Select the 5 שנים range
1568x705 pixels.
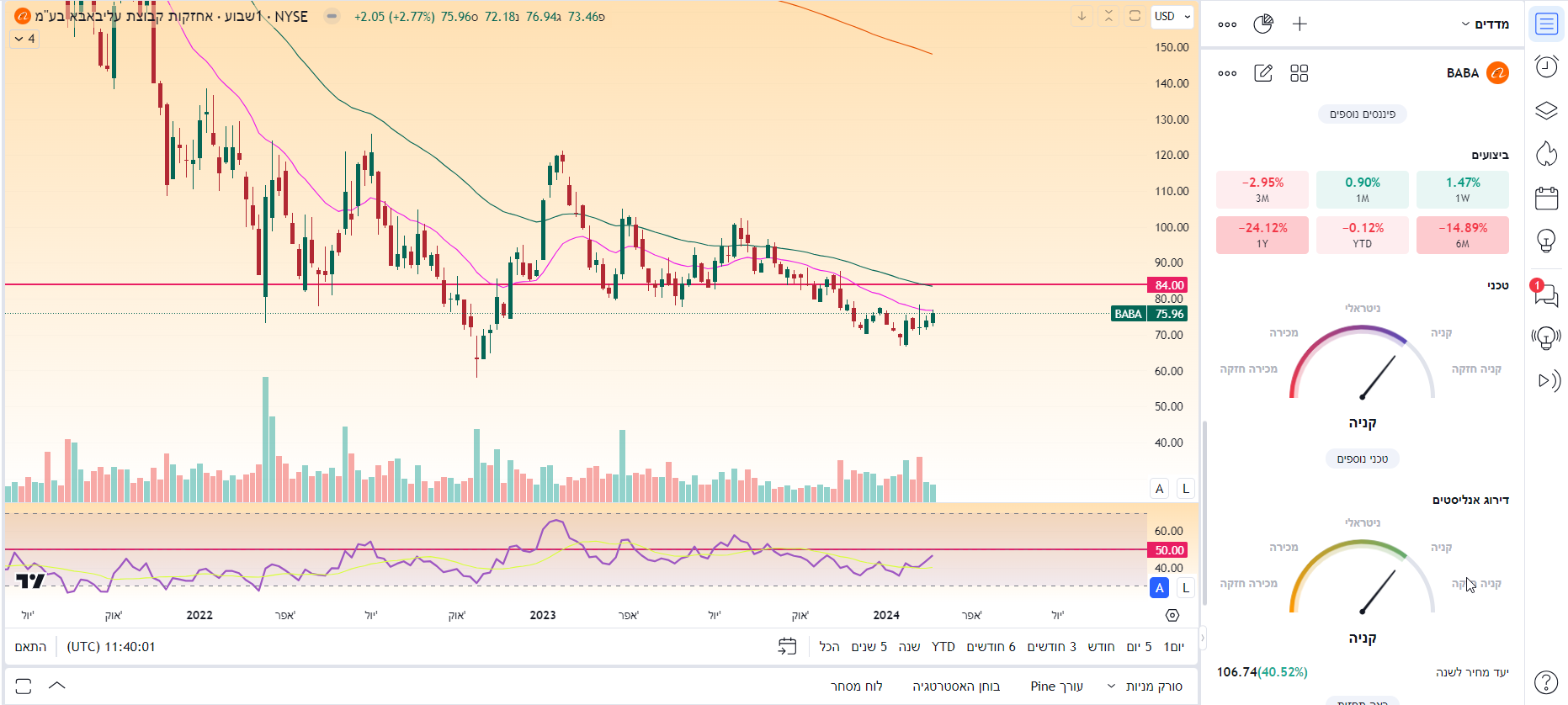point(869,647)
